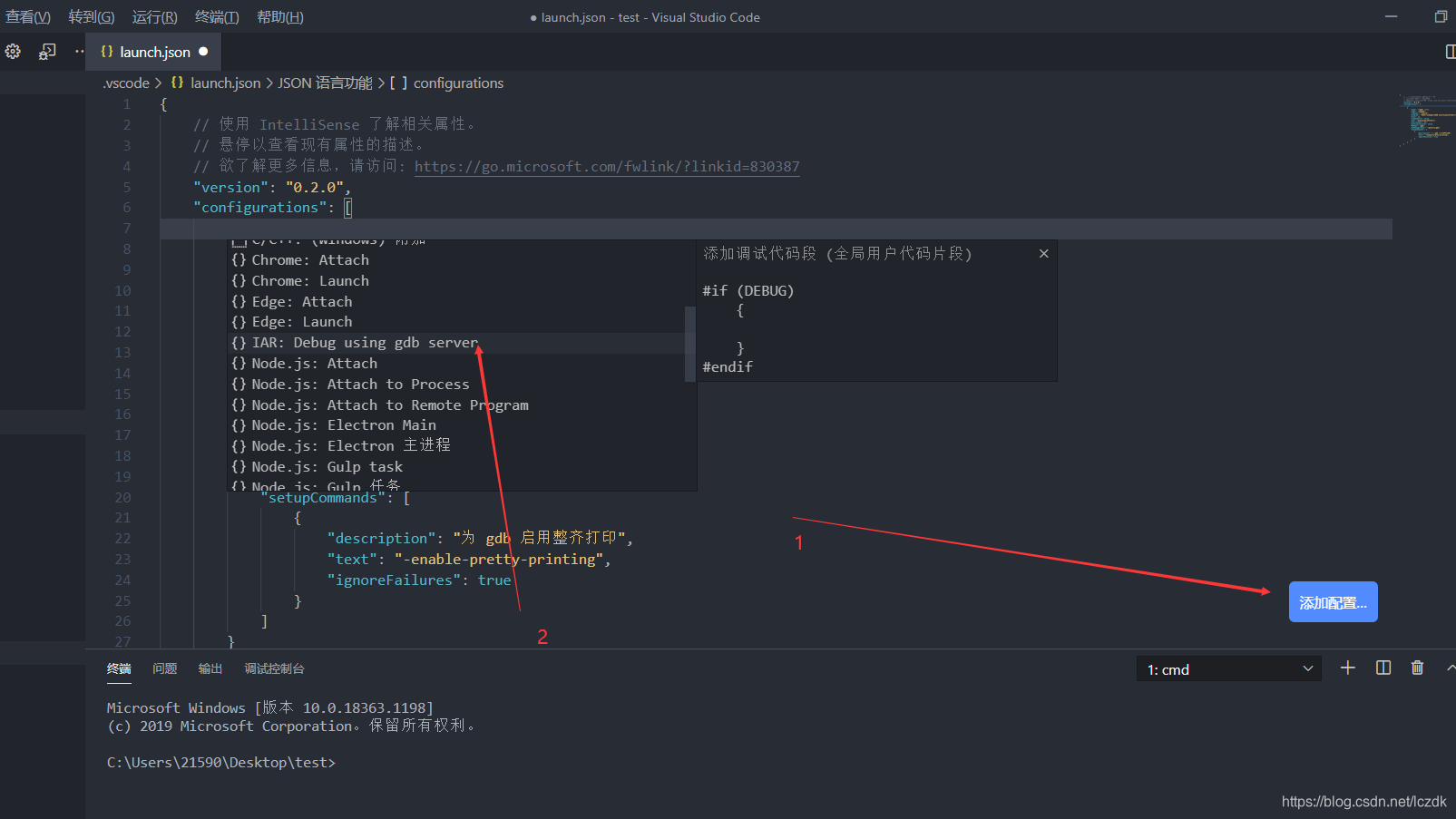Screen dimensions: 1456x819
Task: Switch to the 调试控制台 panel tab
Action: 274,668
